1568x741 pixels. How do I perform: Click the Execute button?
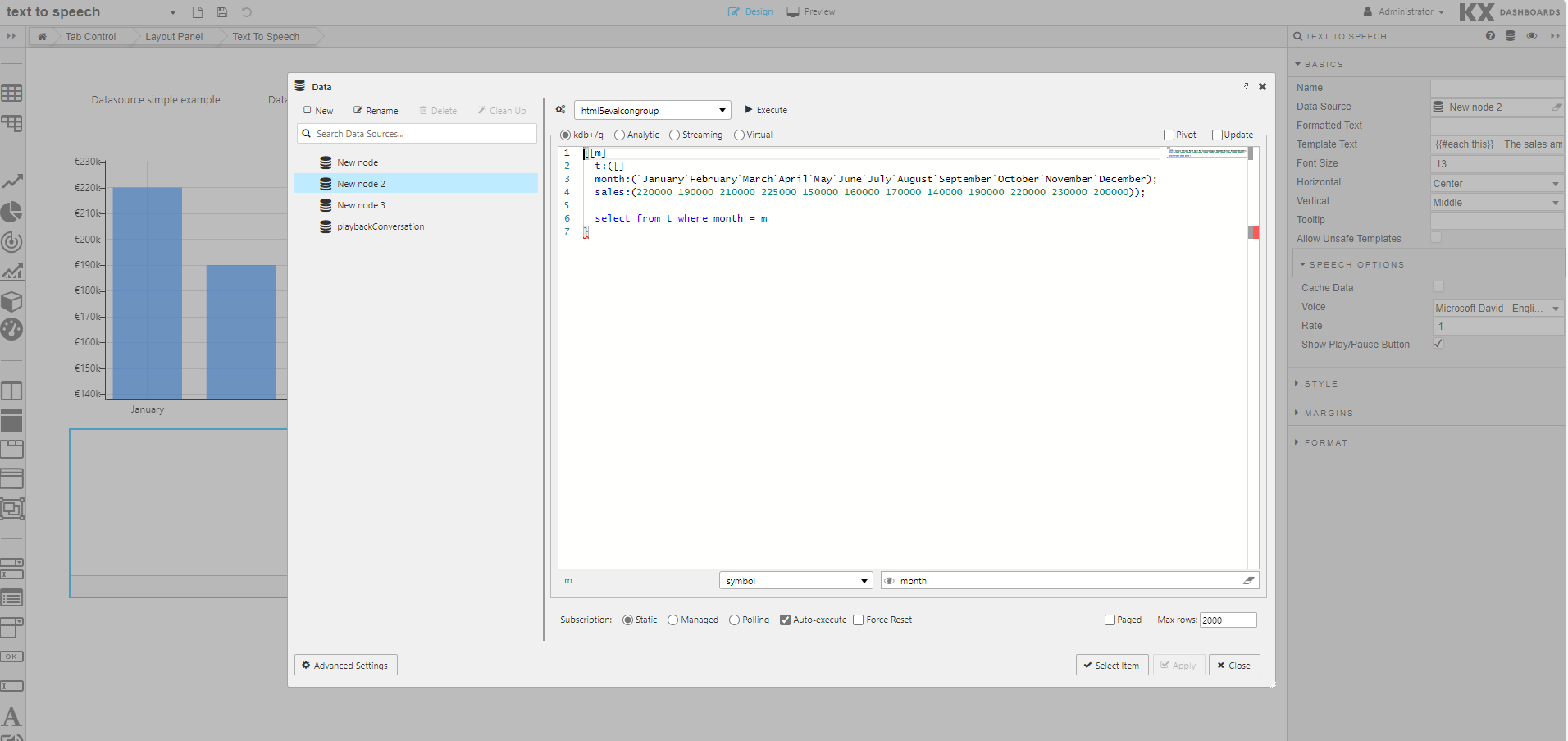(765, 109)
